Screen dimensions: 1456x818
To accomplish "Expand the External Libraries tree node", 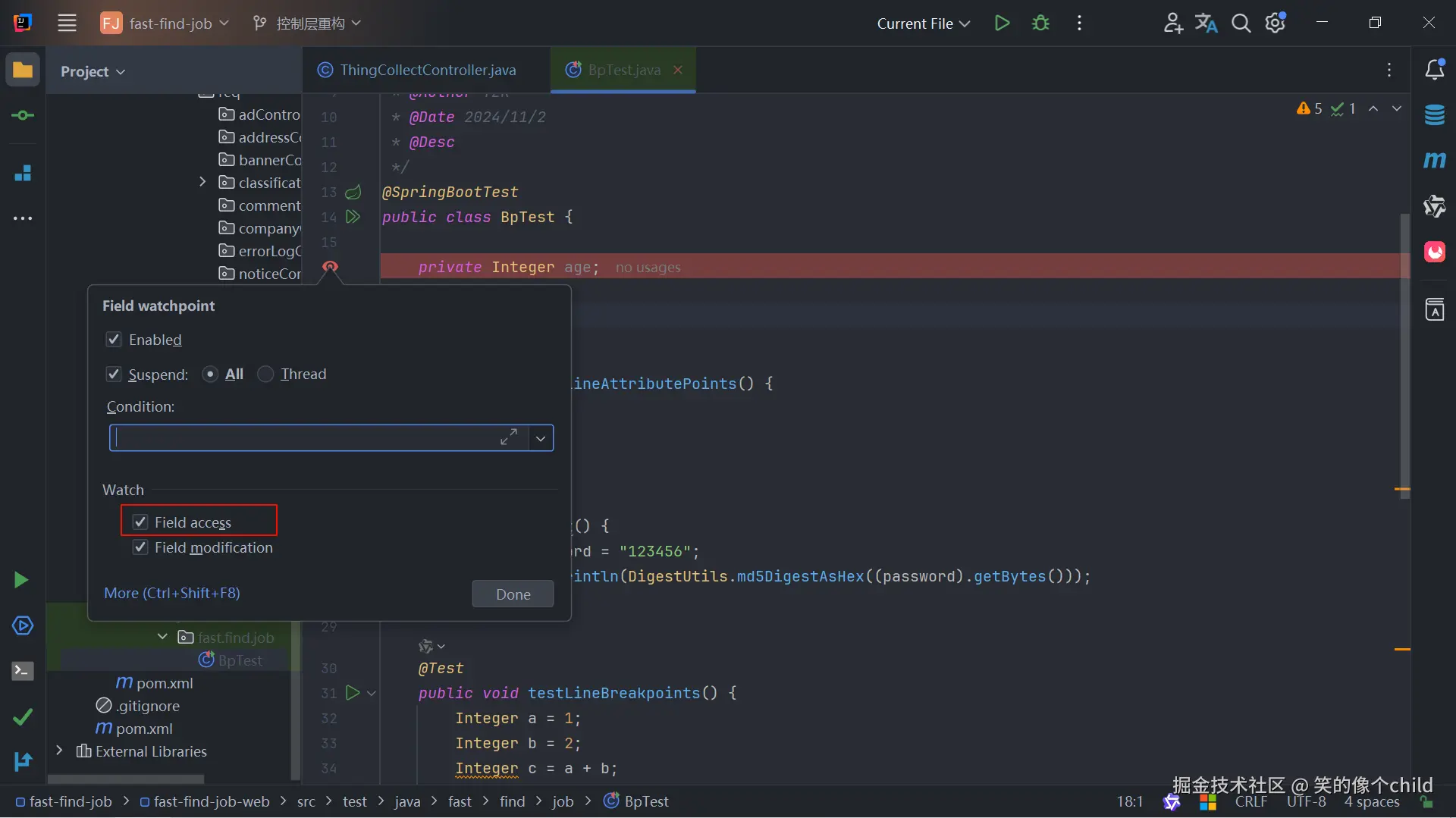I will click(59, 751).
